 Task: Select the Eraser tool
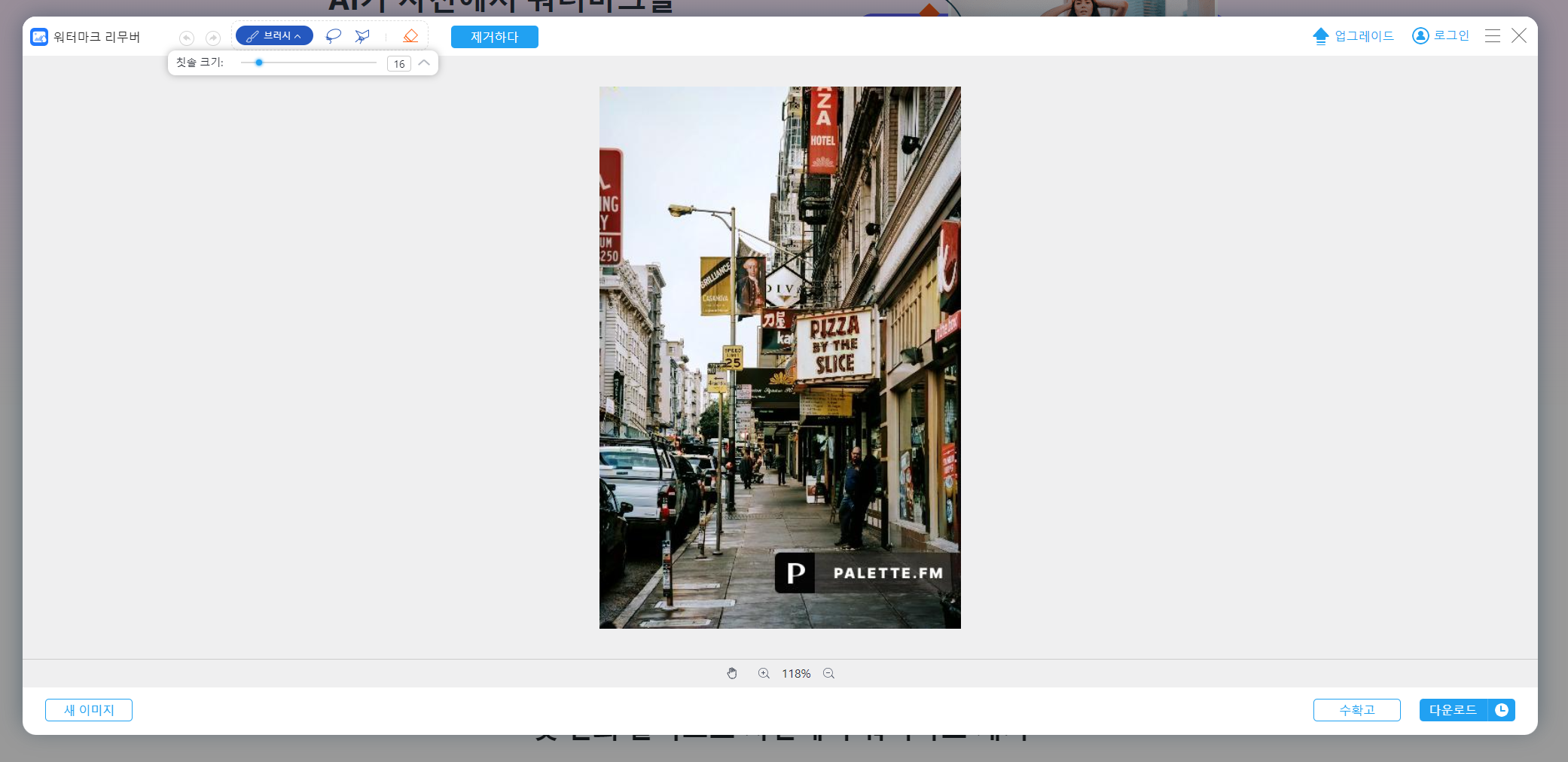[410, 36]
